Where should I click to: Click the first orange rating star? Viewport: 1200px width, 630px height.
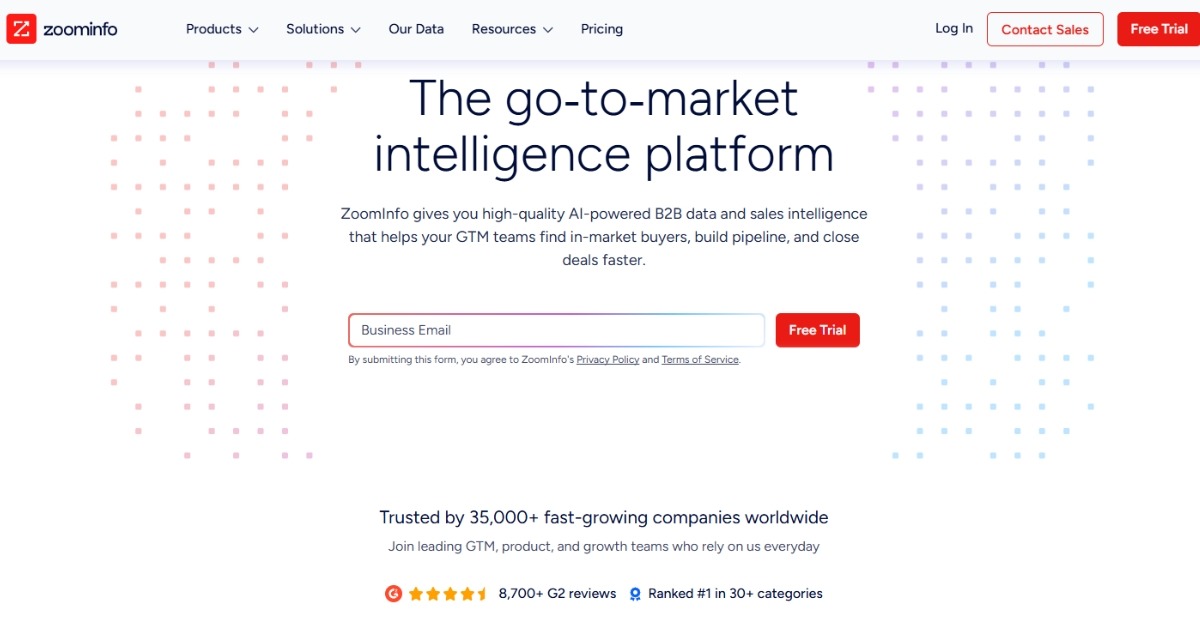pyautogui.click(x=416, y=593)
